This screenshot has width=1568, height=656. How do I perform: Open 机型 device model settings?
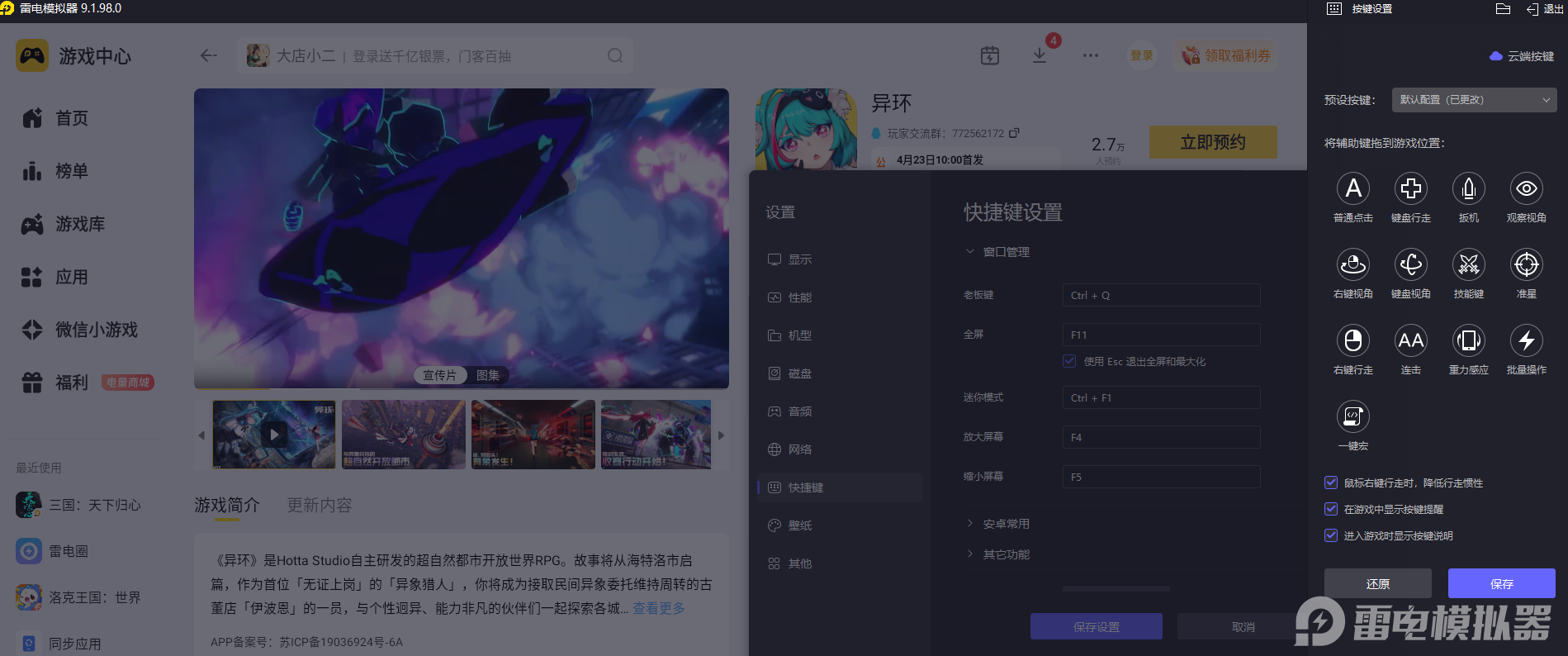coord(840,335)
